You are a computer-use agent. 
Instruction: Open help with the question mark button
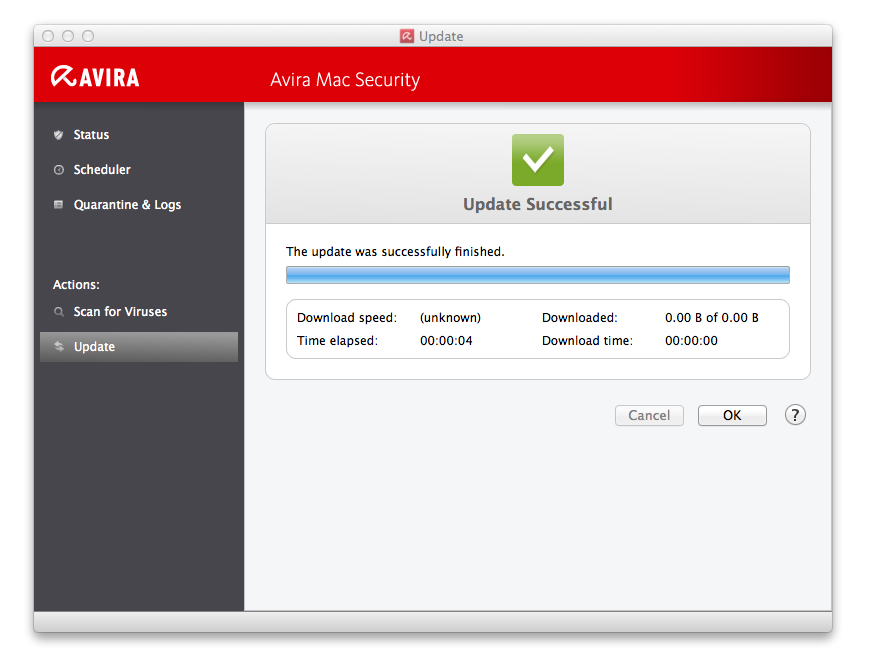tap(795, 415)
